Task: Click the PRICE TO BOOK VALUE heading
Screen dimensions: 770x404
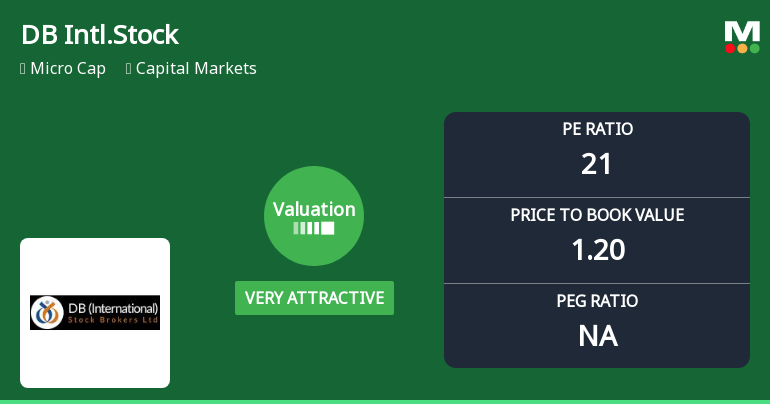Action: [597, 215]
